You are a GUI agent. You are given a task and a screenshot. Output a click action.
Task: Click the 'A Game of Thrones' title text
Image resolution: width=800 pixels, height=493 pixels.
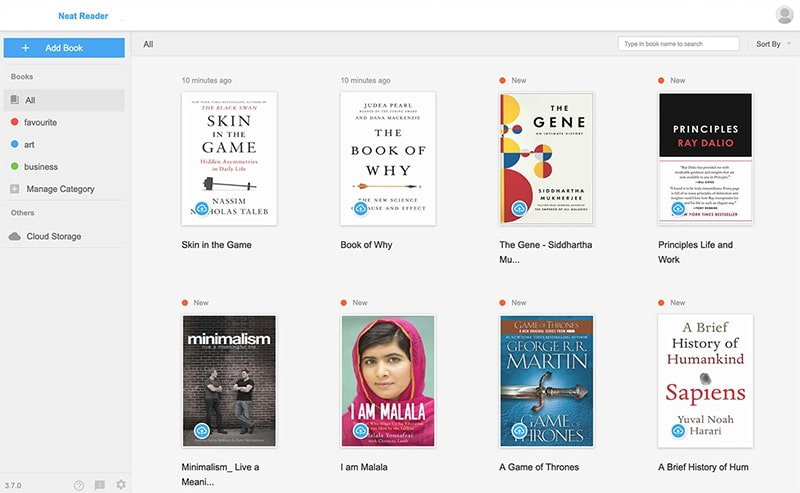539,467
